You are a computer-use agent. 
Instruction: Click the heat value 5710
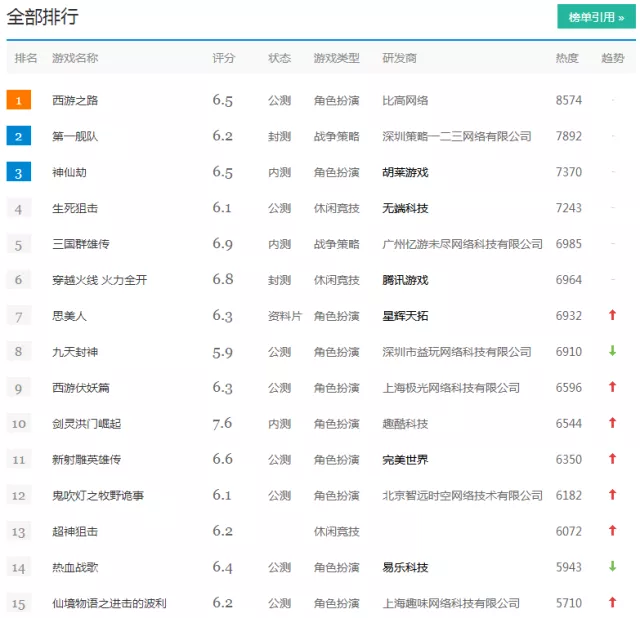[569, 603]
